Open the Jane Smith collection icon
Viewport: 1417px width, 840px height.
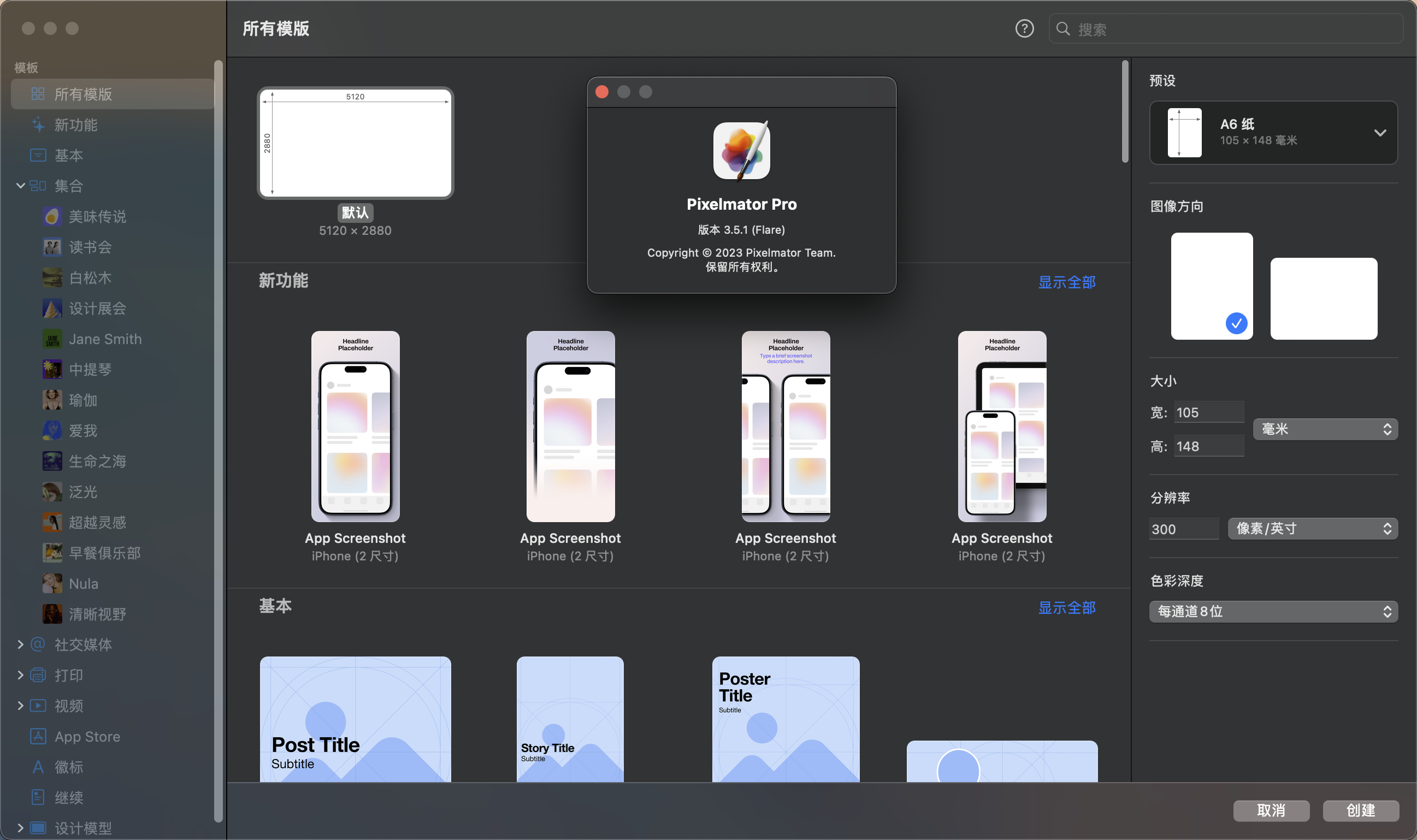coord(52,339)
